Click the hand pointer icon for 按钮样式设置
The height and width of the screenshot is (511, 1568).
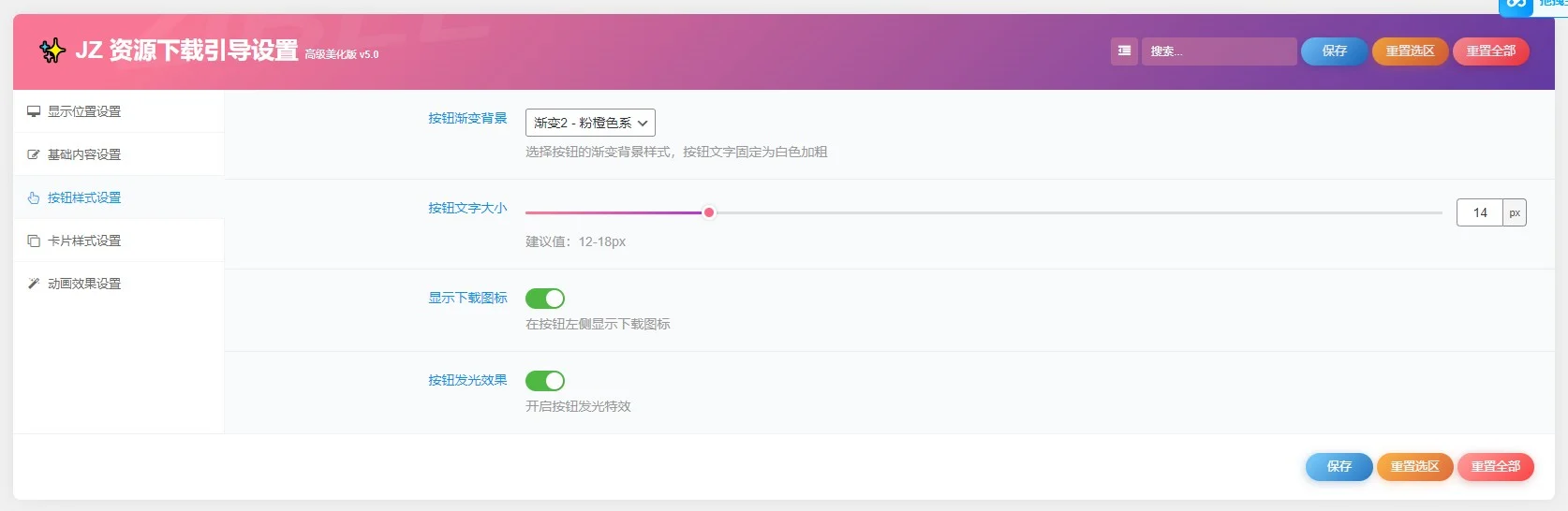(34, 197)
